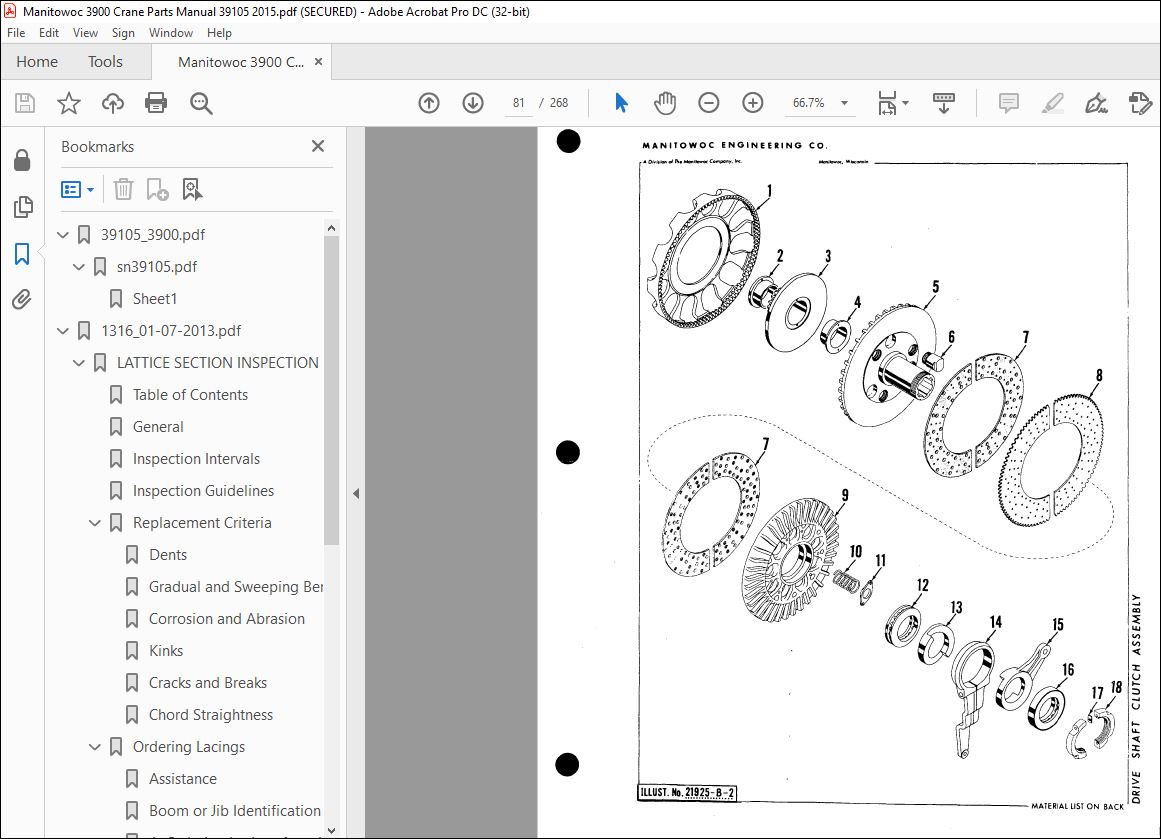Jump to Table of Contents bookmark
Viewport: 1161px width, 839px height.
[x=190, y=395]
